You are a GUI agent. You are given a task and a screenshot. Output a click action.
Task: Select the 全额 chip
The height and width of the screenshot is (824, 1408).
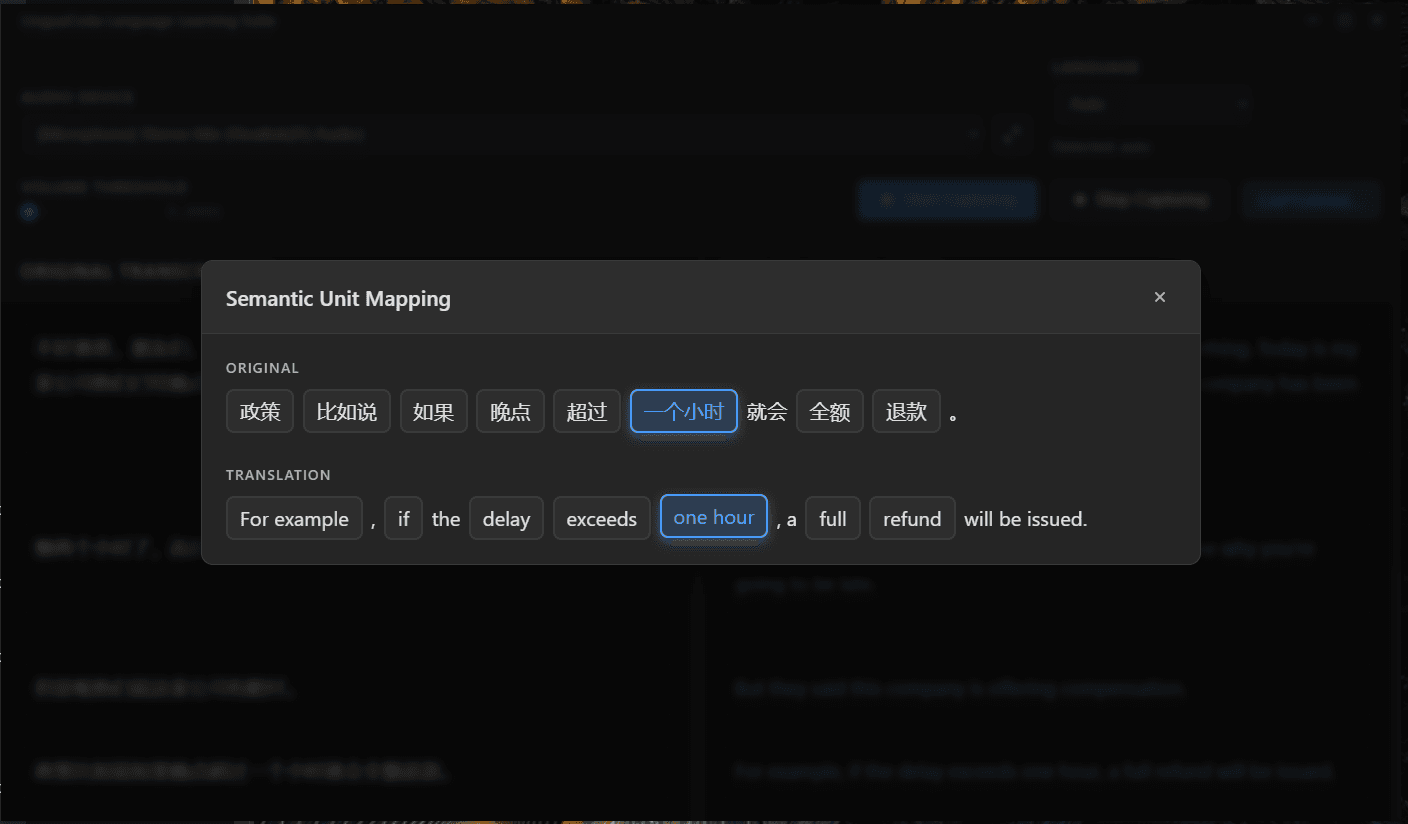pos(830,411)
